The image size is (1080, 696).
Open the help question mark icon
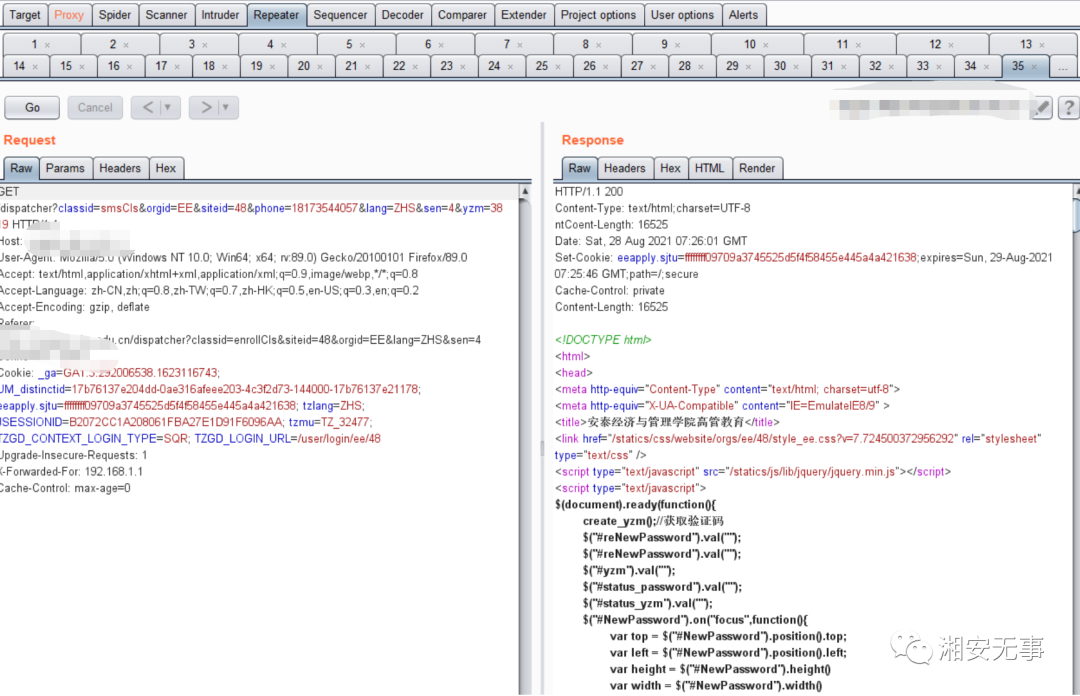pos(1068,108)
